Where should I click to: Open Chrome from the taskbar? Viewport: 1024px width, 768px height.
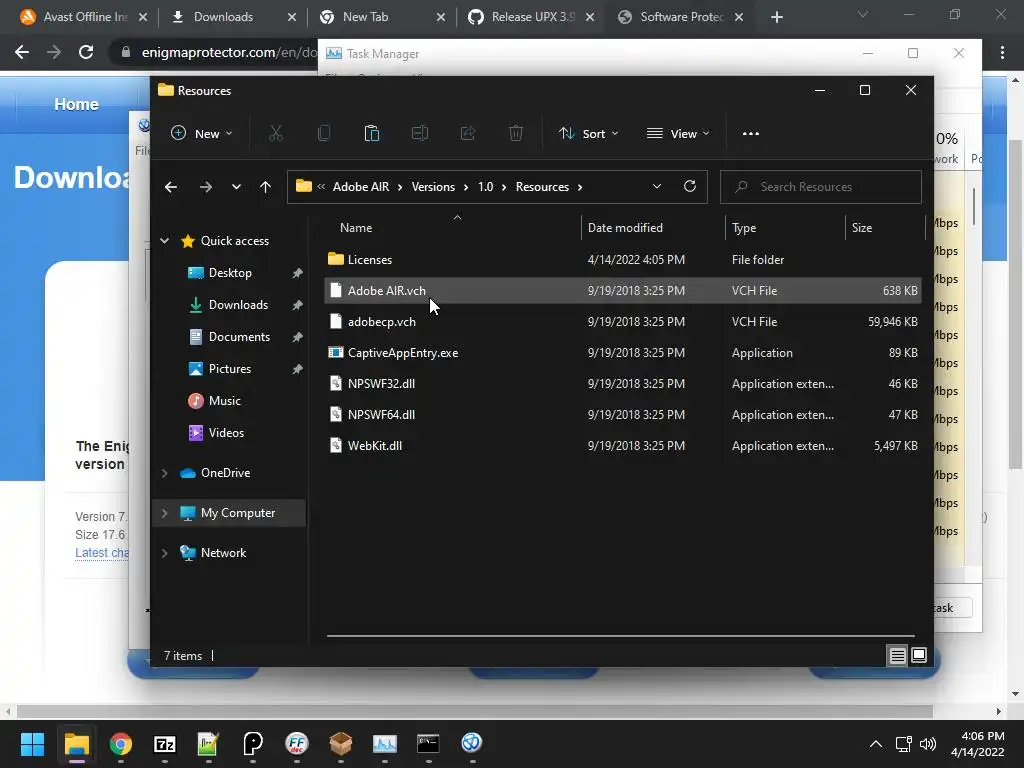(x=121, y=743)
